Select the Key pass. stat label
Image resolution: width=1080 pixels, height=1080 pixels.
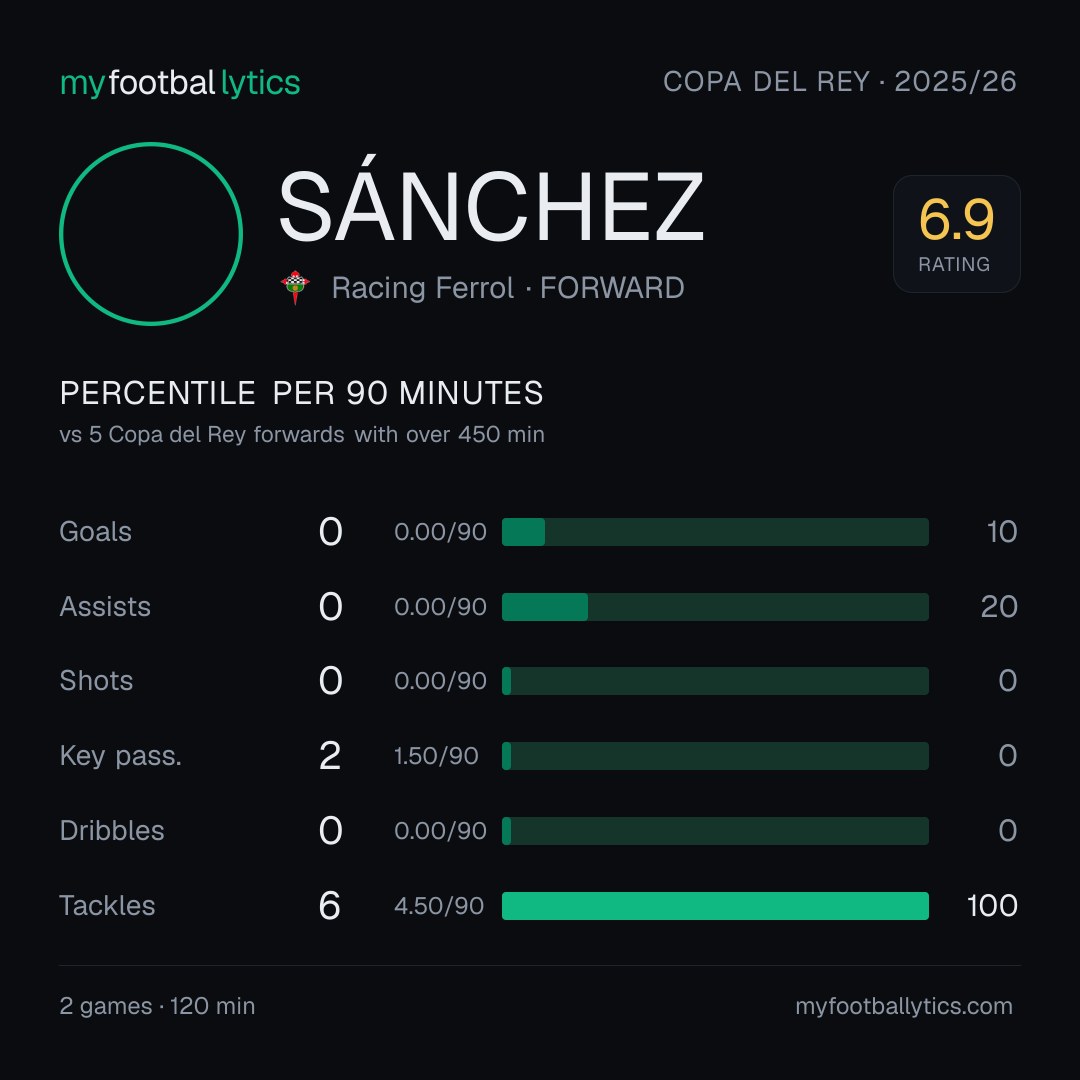121,756
